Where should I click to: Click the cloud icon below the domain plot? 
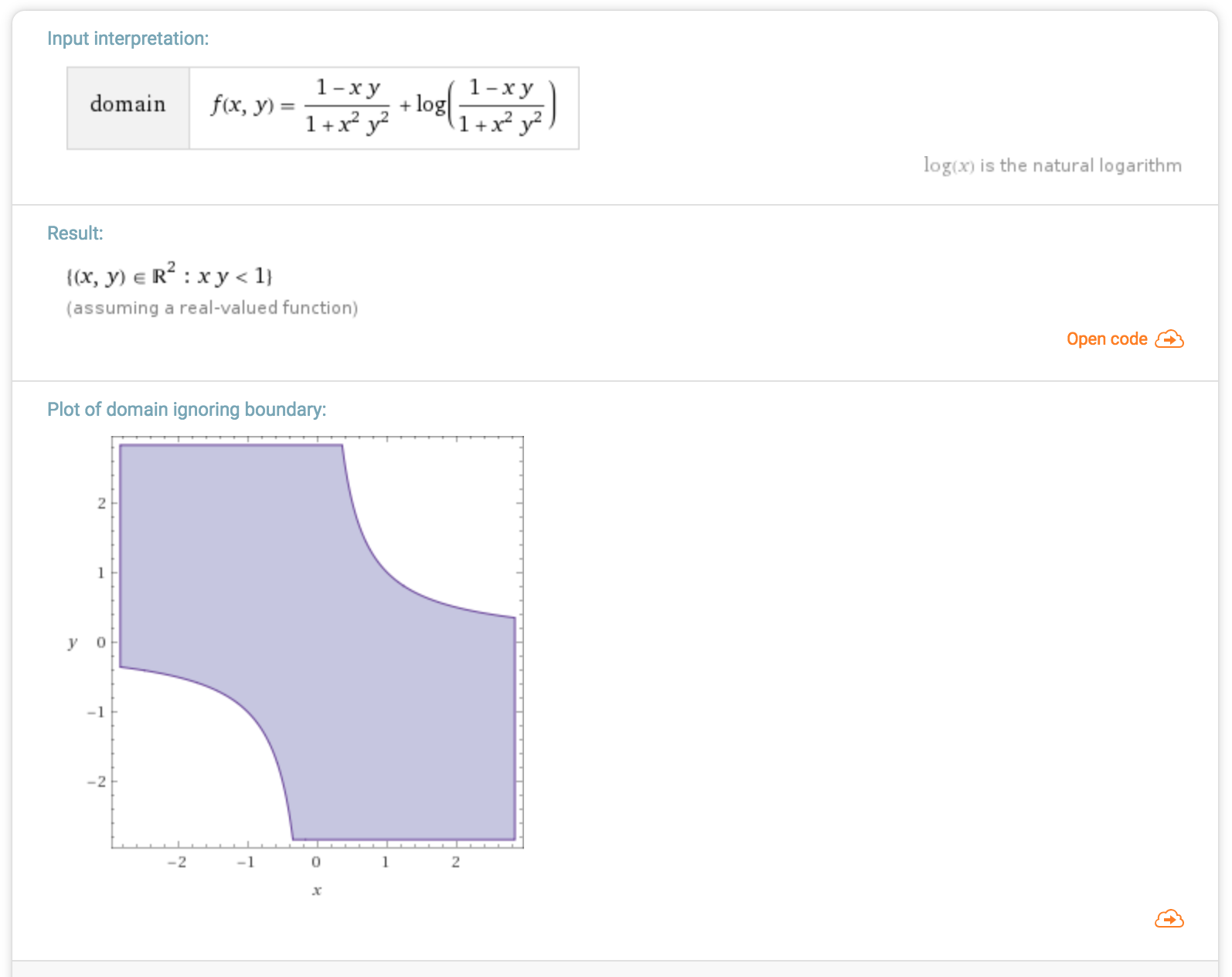(x=1169, y=919)
